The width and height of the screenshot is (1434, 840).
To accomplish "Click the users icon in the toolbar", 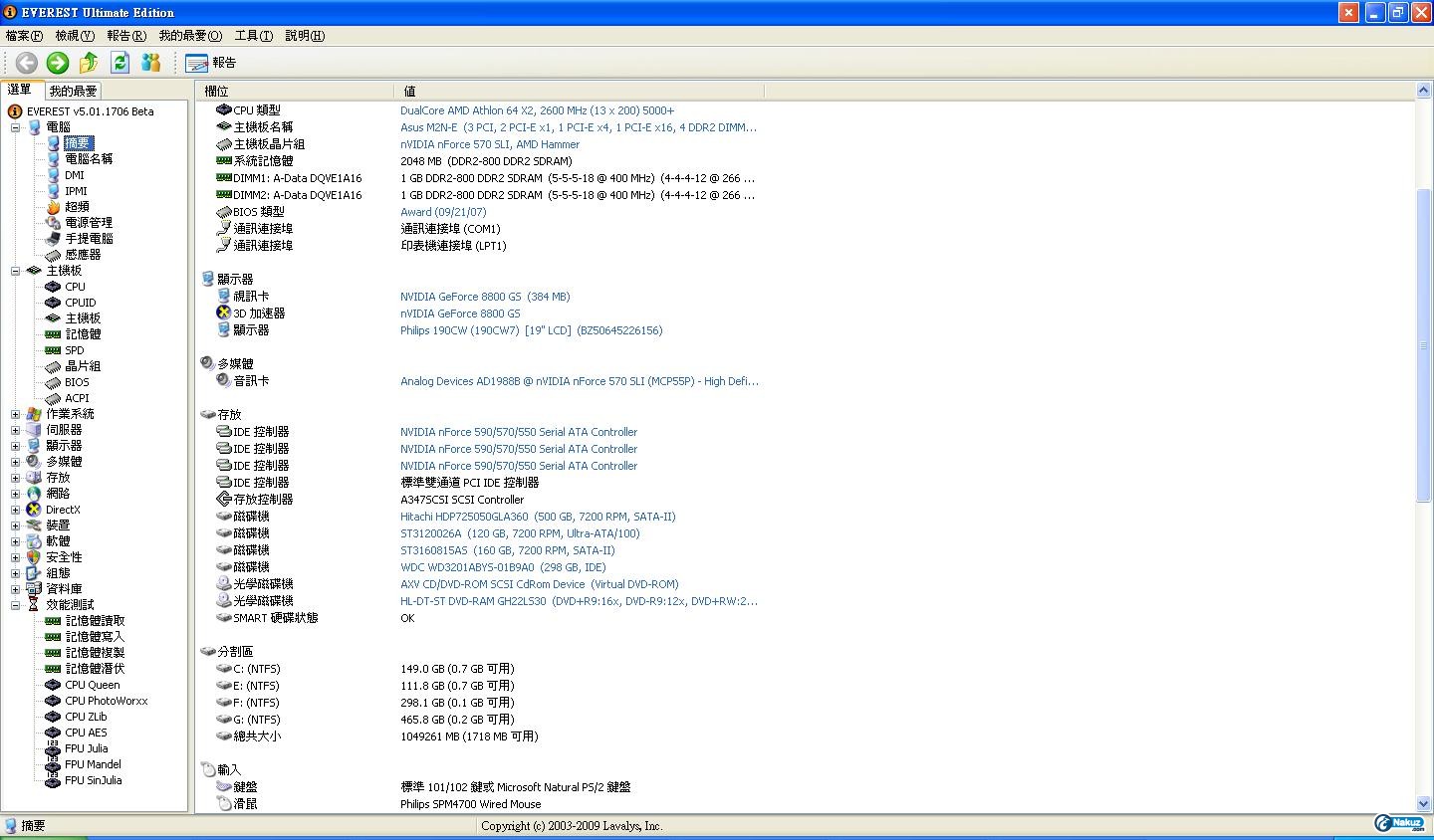I will pyautogui.click(x=150, y=63).
